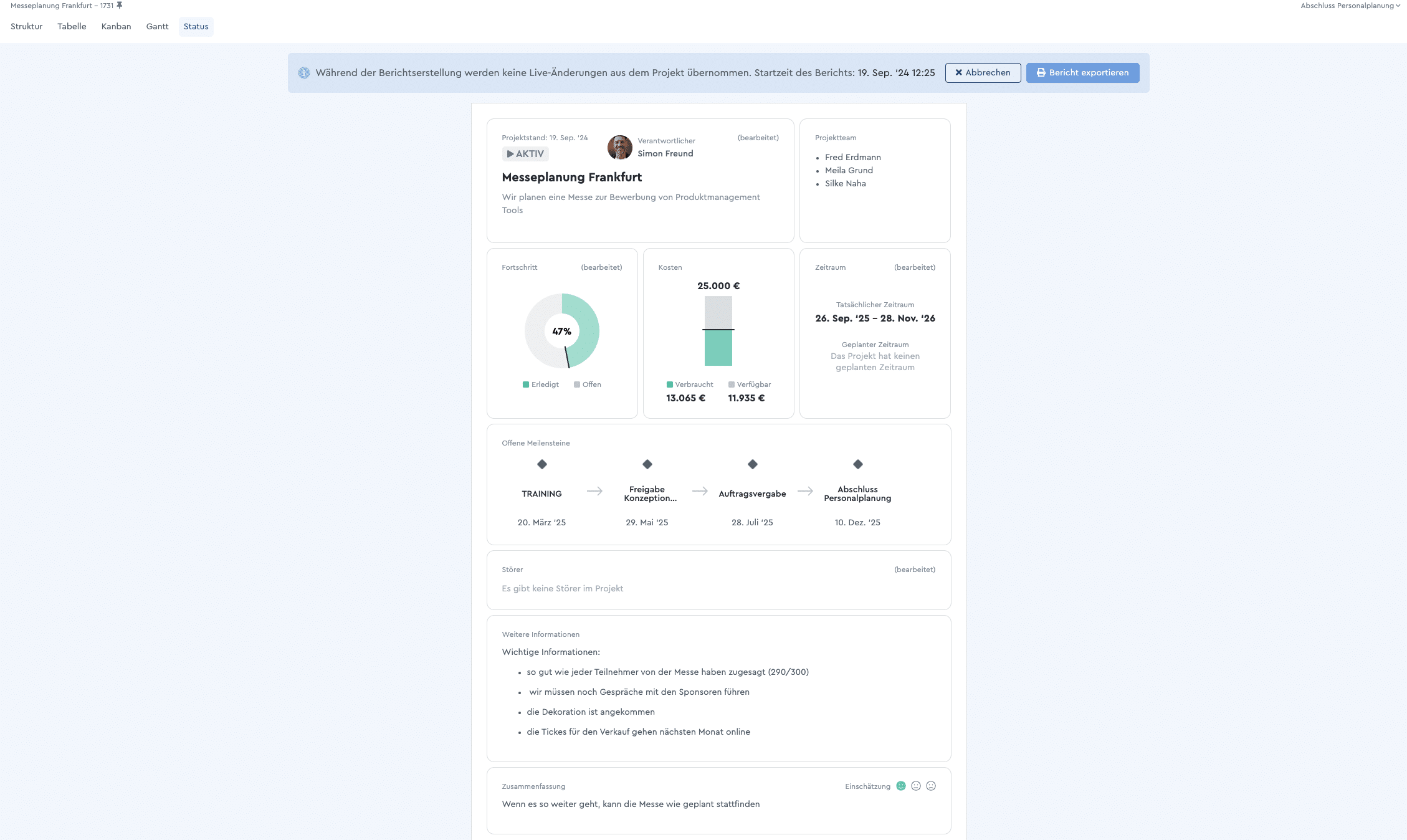This screenshot has height=840, width=1407.
Task: Click the 47% progress donut chart
Action: (562, 331)
